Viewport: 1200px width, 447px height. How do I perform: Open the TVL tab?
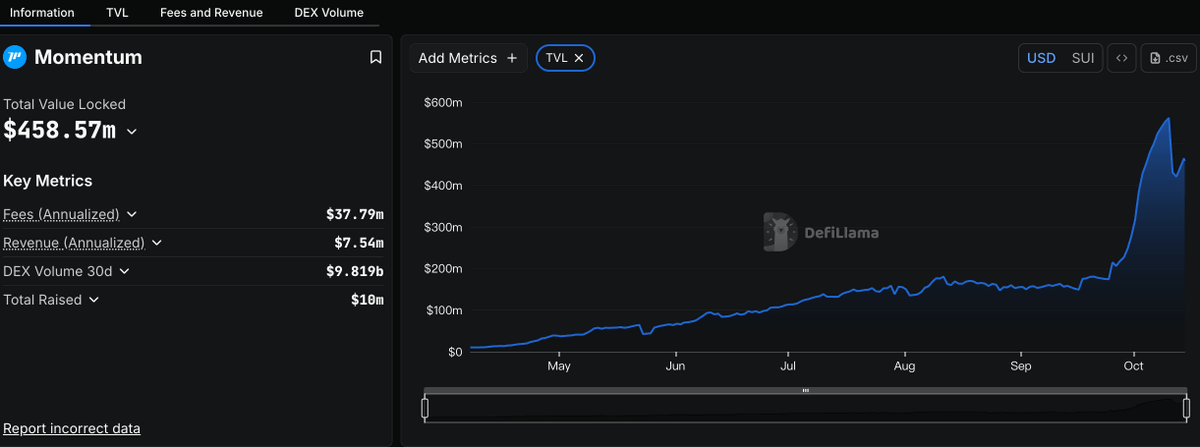pyautogui.click(x=117, y=13)
